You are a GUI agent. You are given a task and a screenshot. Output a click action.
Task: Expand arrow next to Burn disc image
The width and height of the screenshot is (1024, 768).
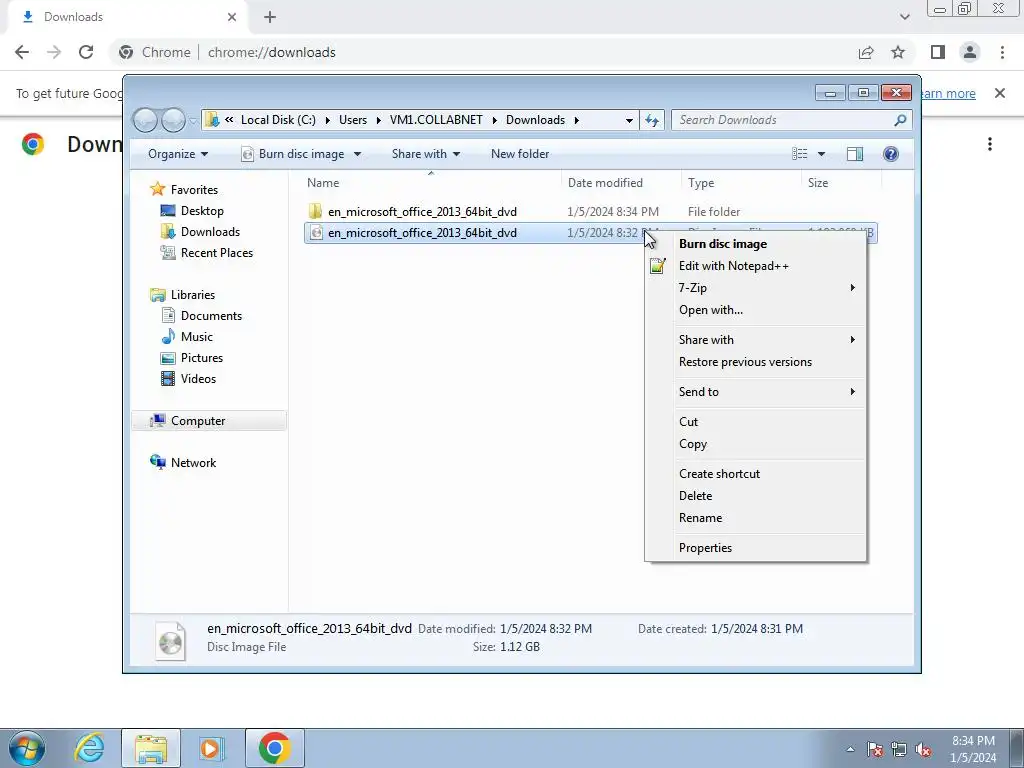pyautogui.click(x=357, y=154)
